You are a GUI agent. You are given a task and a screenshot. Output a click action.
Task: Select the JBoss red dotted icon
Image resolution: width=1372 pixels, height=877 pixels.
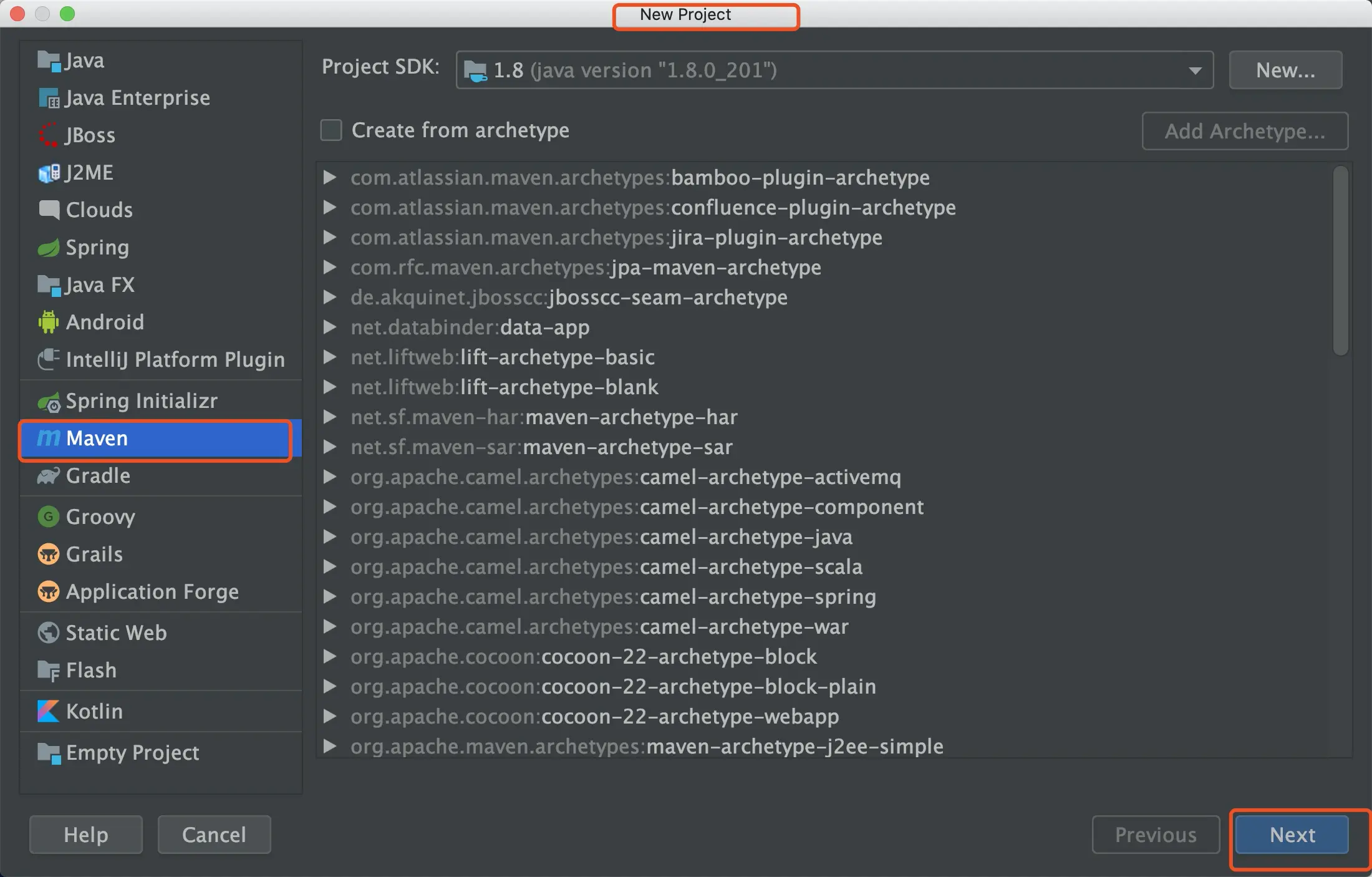pyautogui.click(x=49, y=135)
